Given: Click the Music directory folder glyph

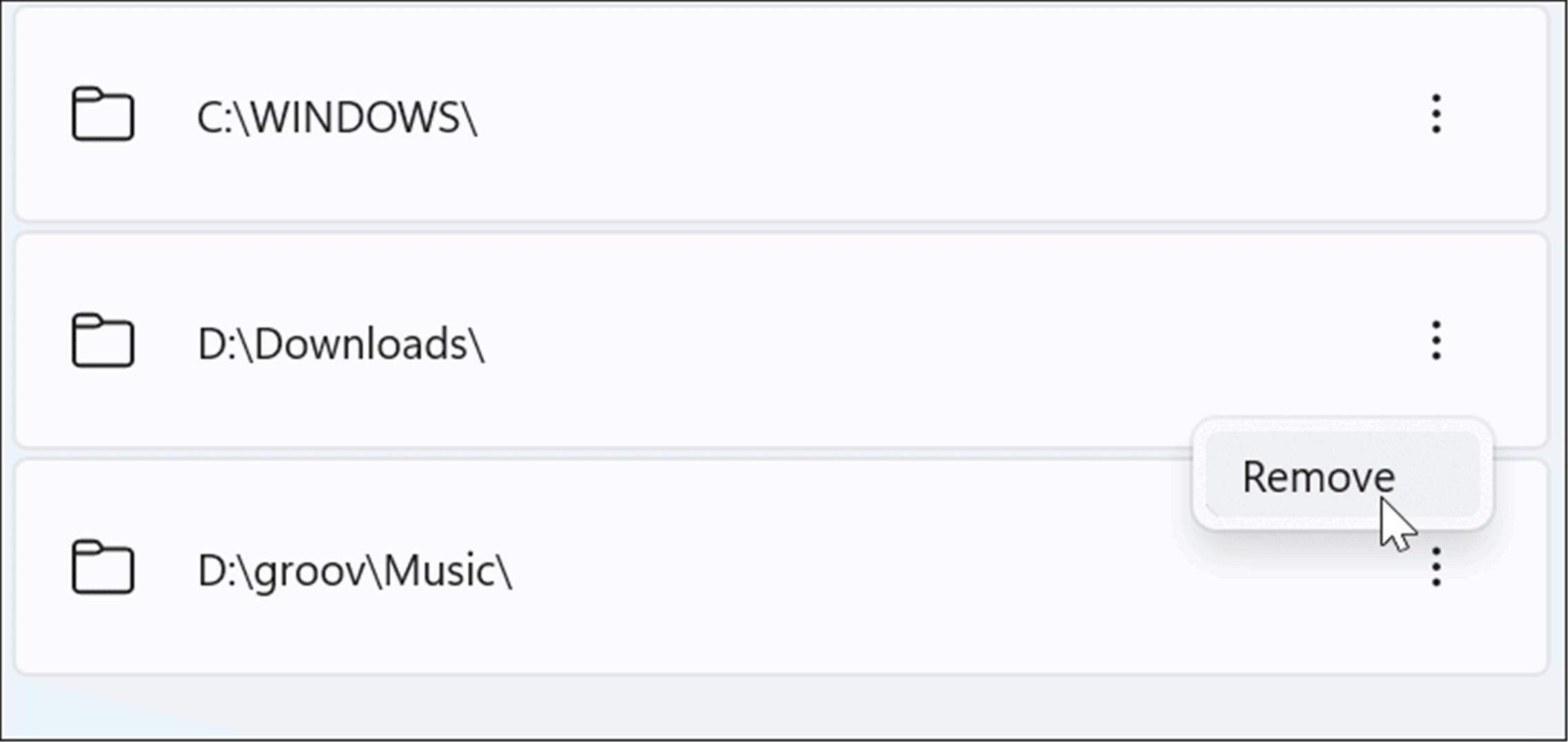Looking at the screenshot, I should [x=103, y=567].
